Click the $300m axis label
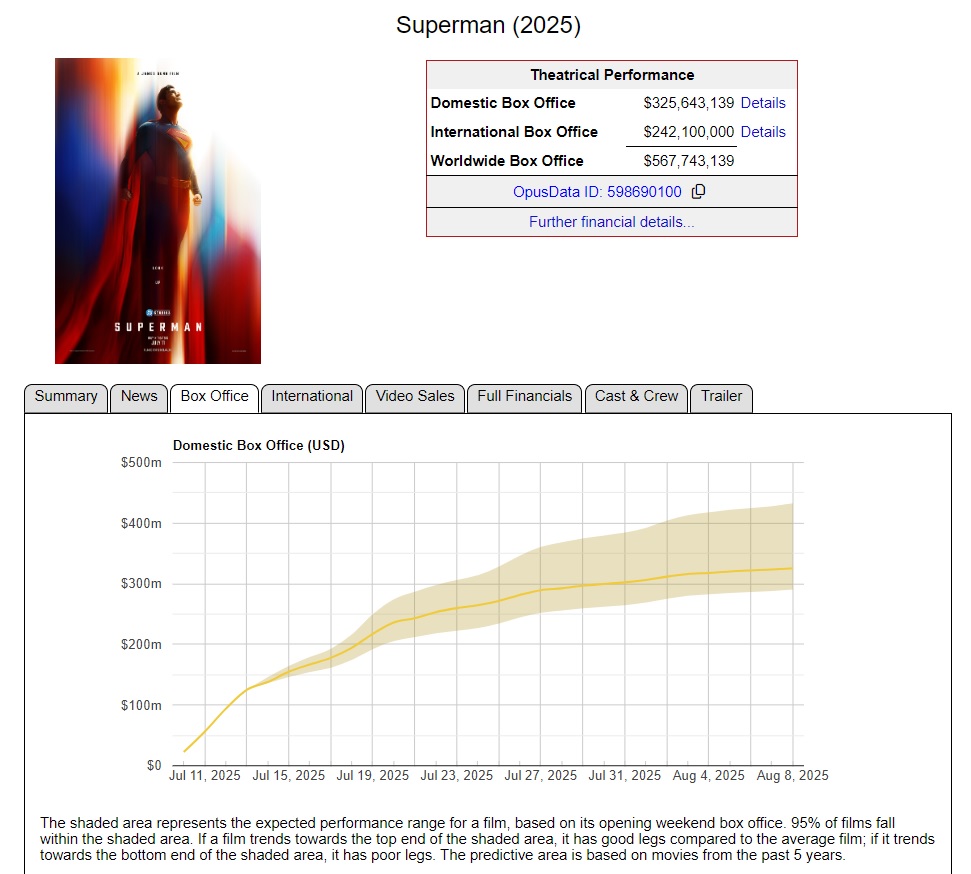 [x=141, y=583]
